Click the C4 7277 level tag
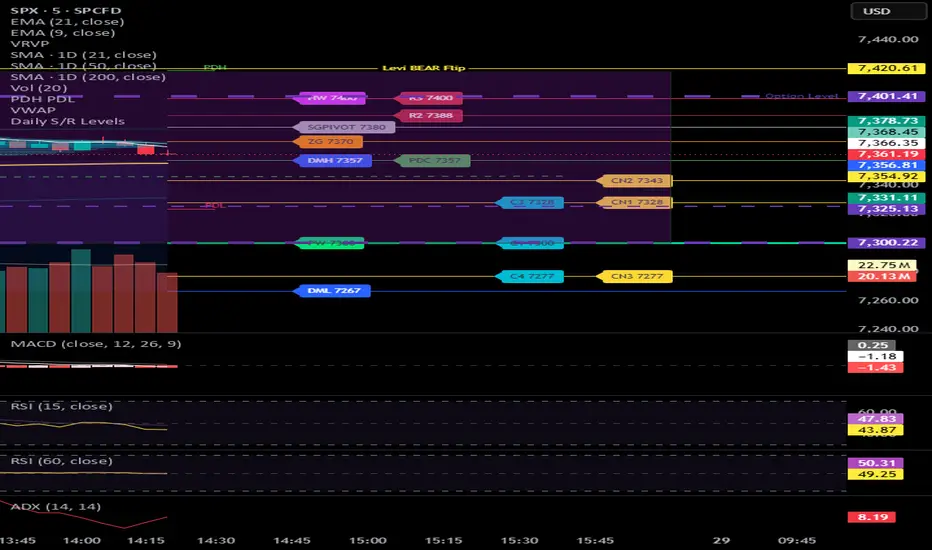Screen dimensions: 932x550 (x=530, y=276)
